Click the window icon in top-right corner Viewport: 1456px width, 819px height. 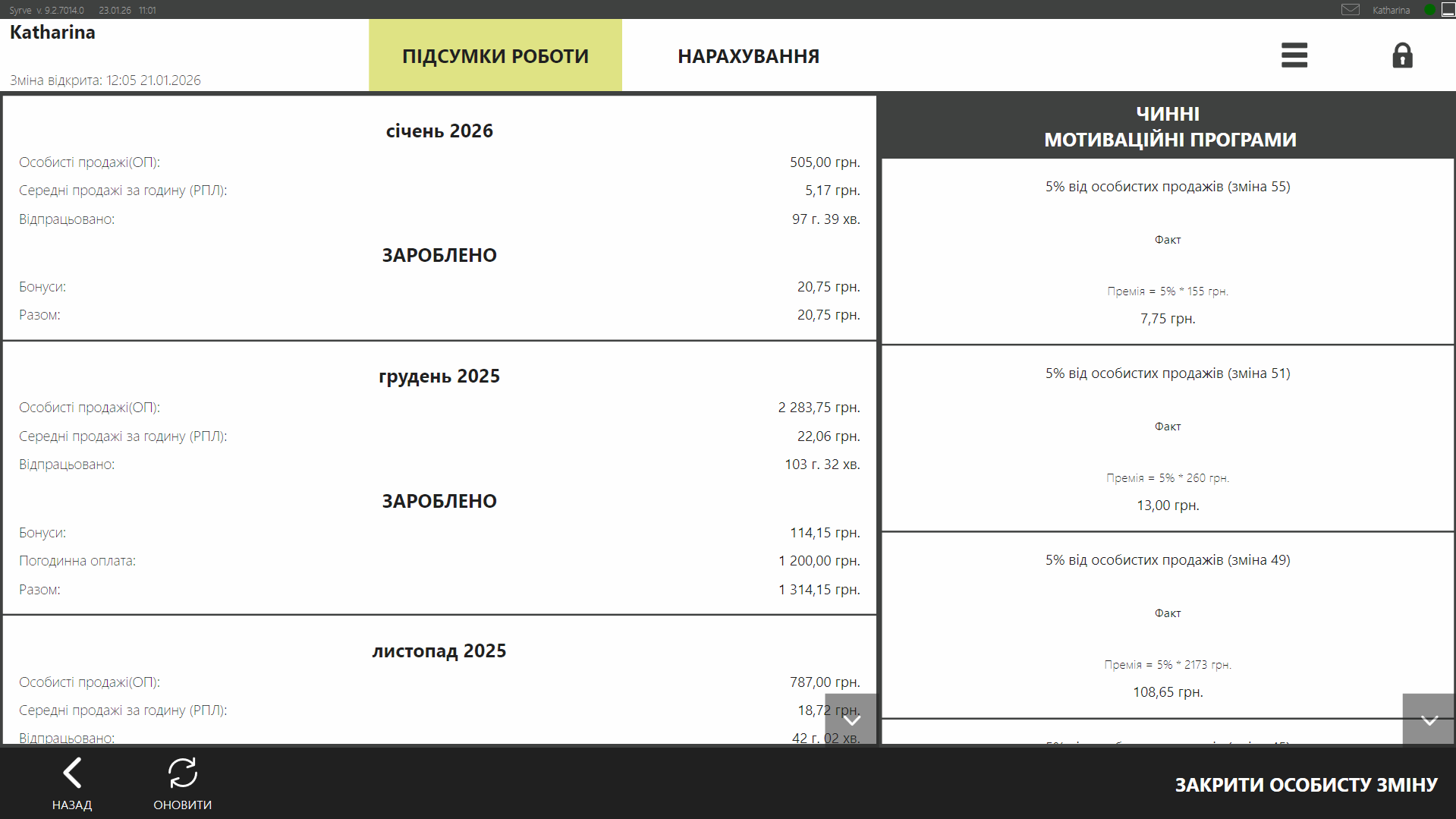(x=1448, y=10)
